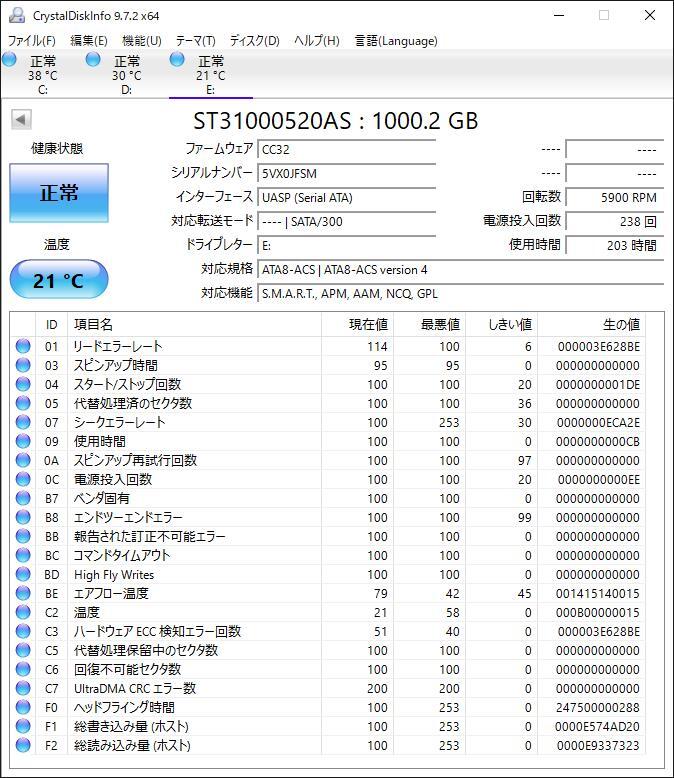Select the UltraDMA CRC エラー数 row name

coord(135,689)
